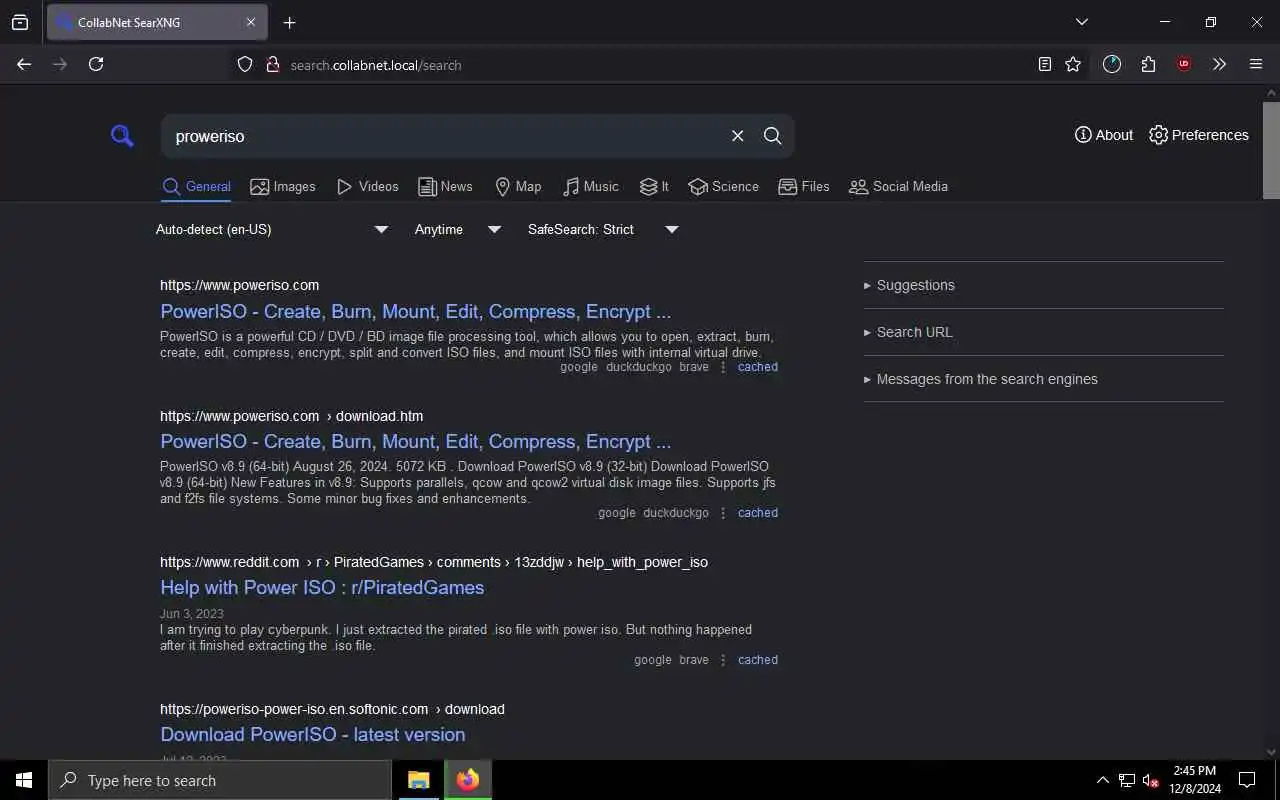The height and width of the screenshot is (800, 1280).
Task: Open the Auto-detect language dropdown
Action: pyautogui.click(x=272, y=229)
